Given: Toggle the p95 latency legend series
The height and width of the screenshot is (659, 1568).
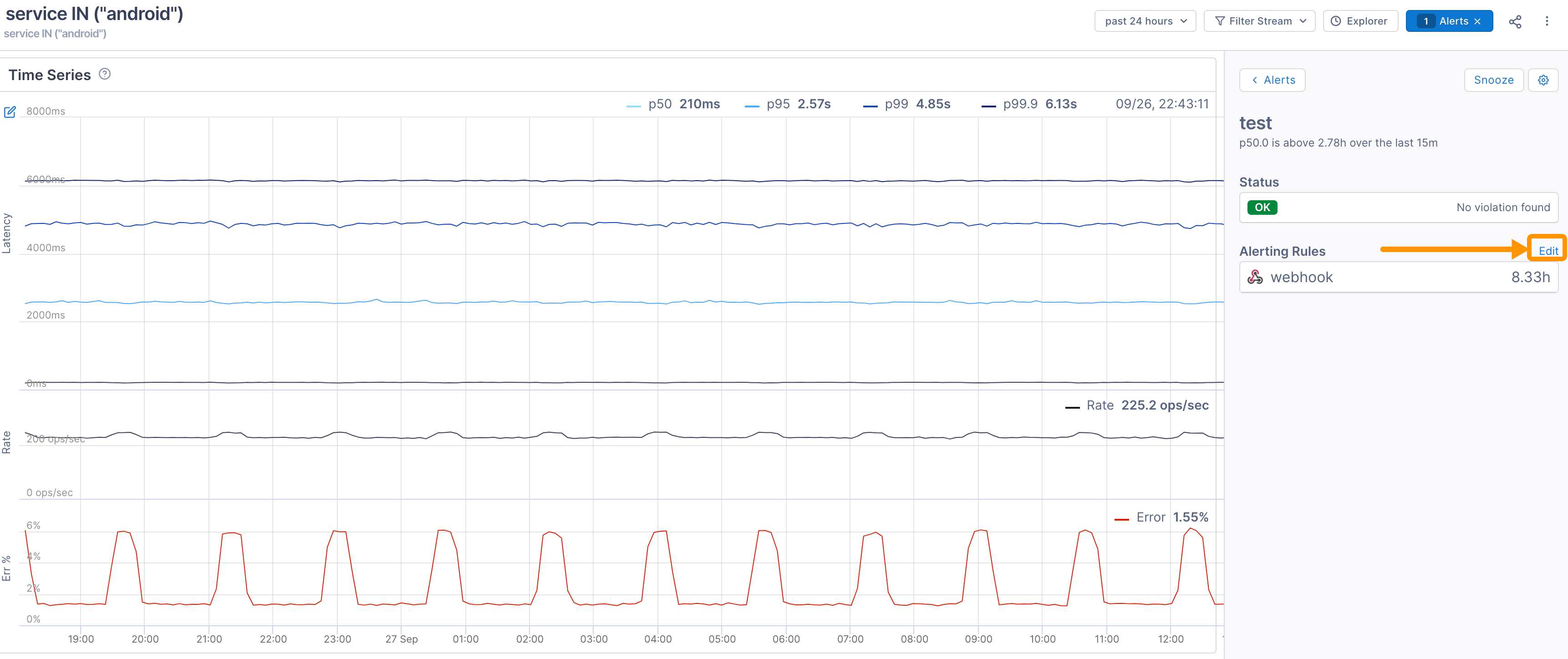Looking at the screenshot, I should (788, 104).
